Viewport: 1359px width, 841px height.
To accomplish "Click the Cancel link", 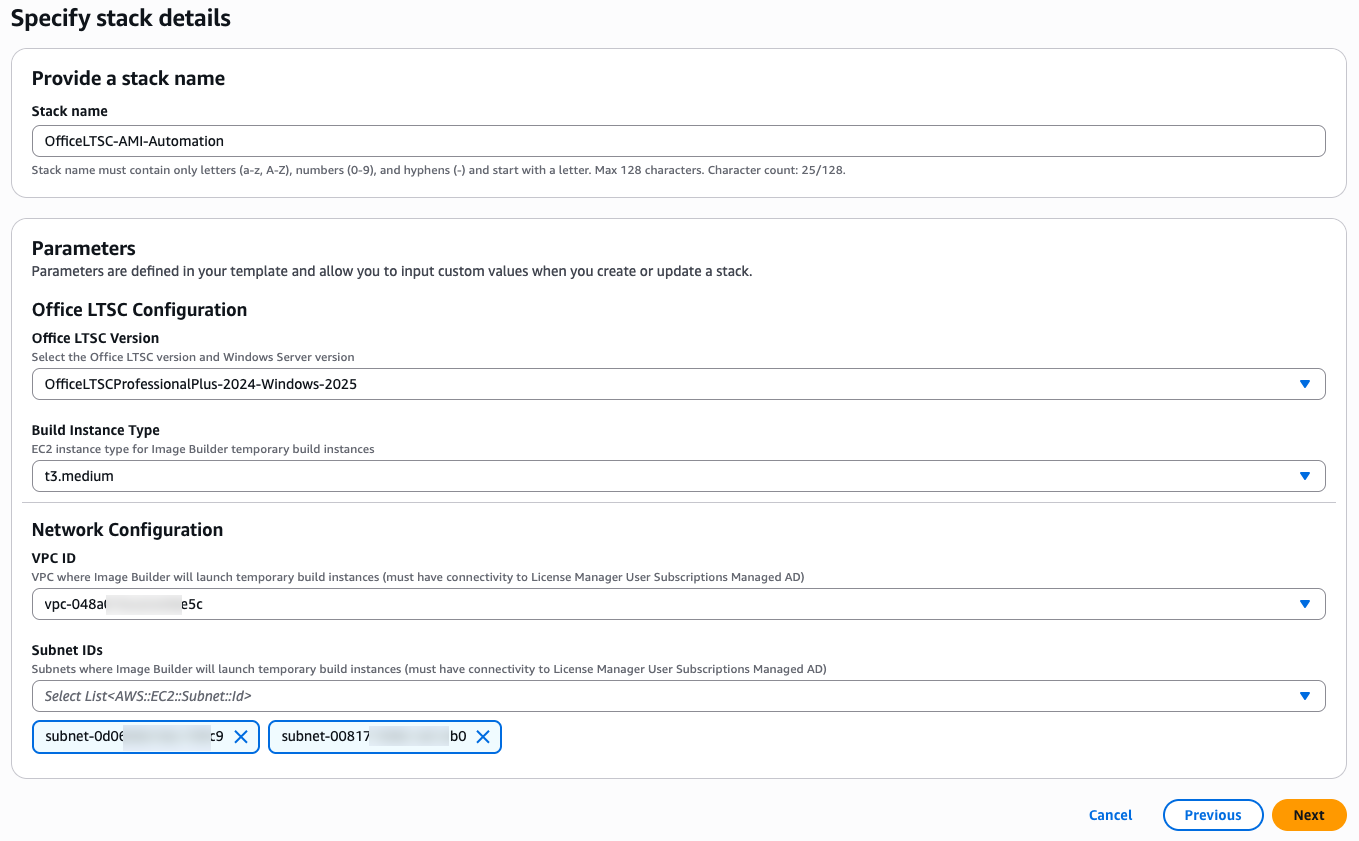I will [x=1110, y=815].
